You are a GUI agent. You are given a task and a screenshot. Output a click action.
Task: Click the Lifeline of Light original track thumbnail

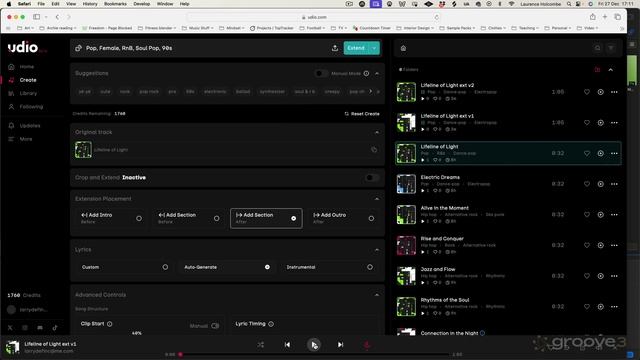pyautogui.click(x=83, y=149)
